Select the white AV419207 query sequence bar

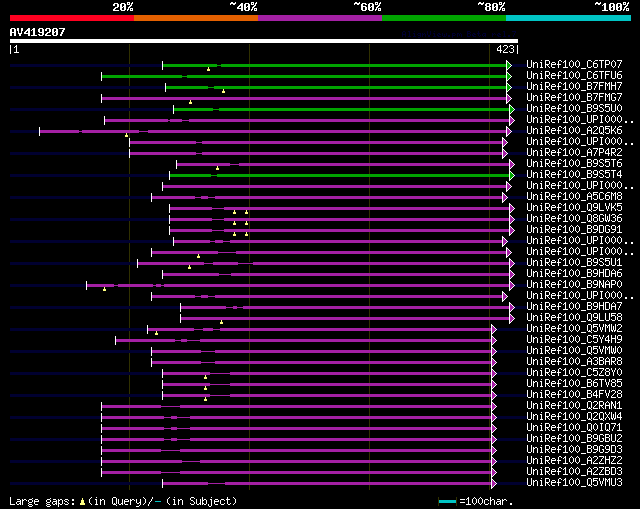click(x=264, y=41)
